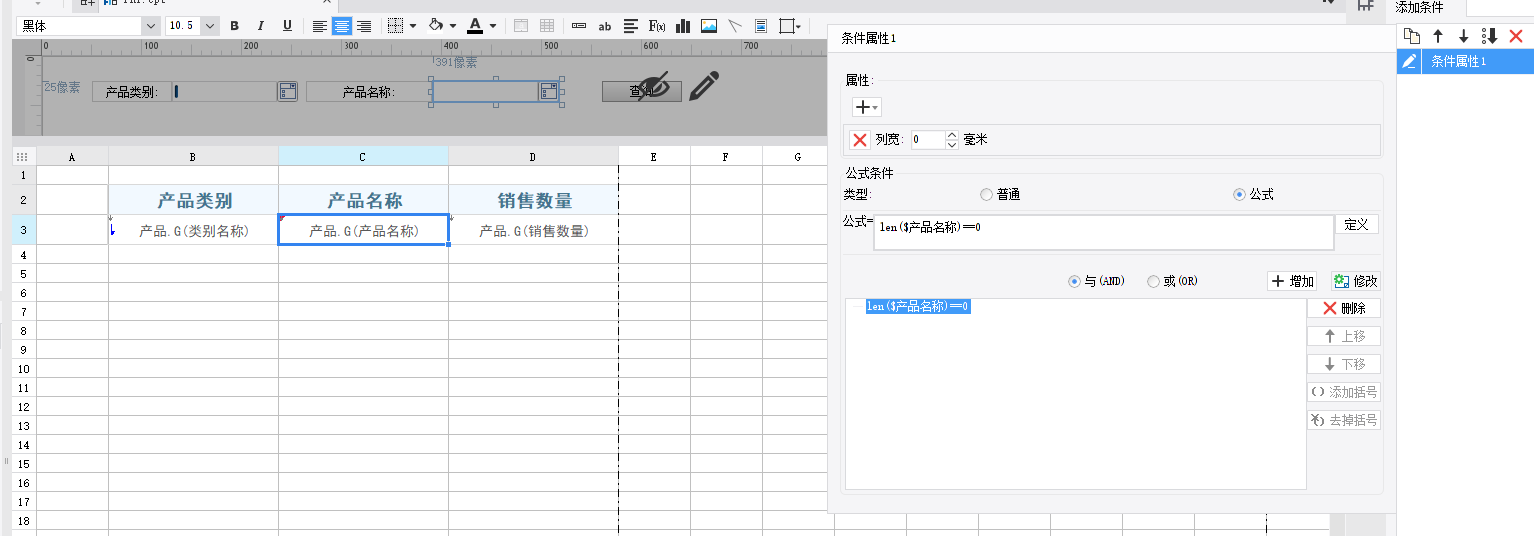Expand the border style dropdown arrow
Image resolution: width=1534 pixels, height=536 pixels.
(x=413, y=26)
